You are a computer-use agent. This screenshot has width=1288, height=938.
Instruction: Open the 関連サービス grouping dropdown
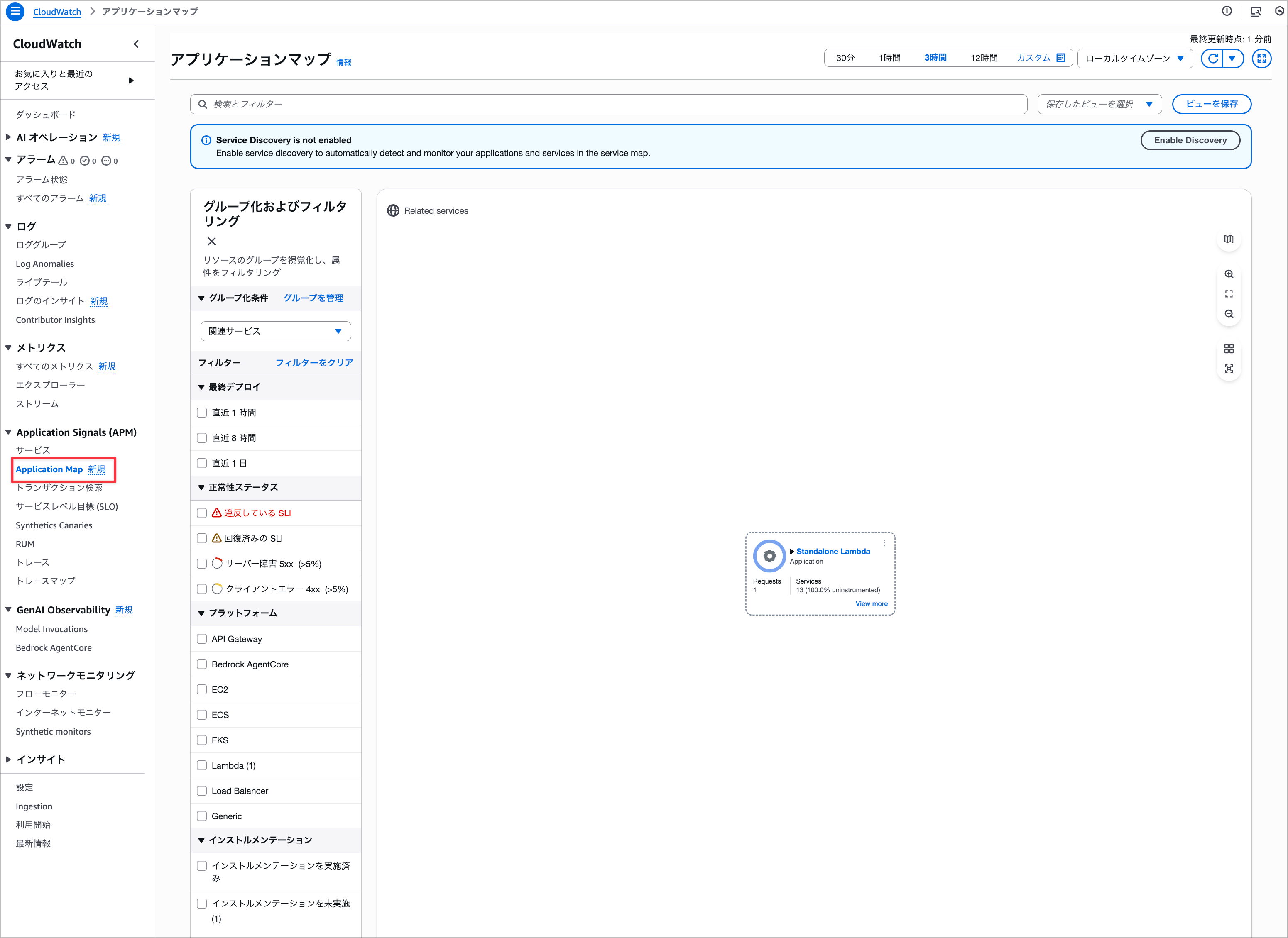coord(275,331)
